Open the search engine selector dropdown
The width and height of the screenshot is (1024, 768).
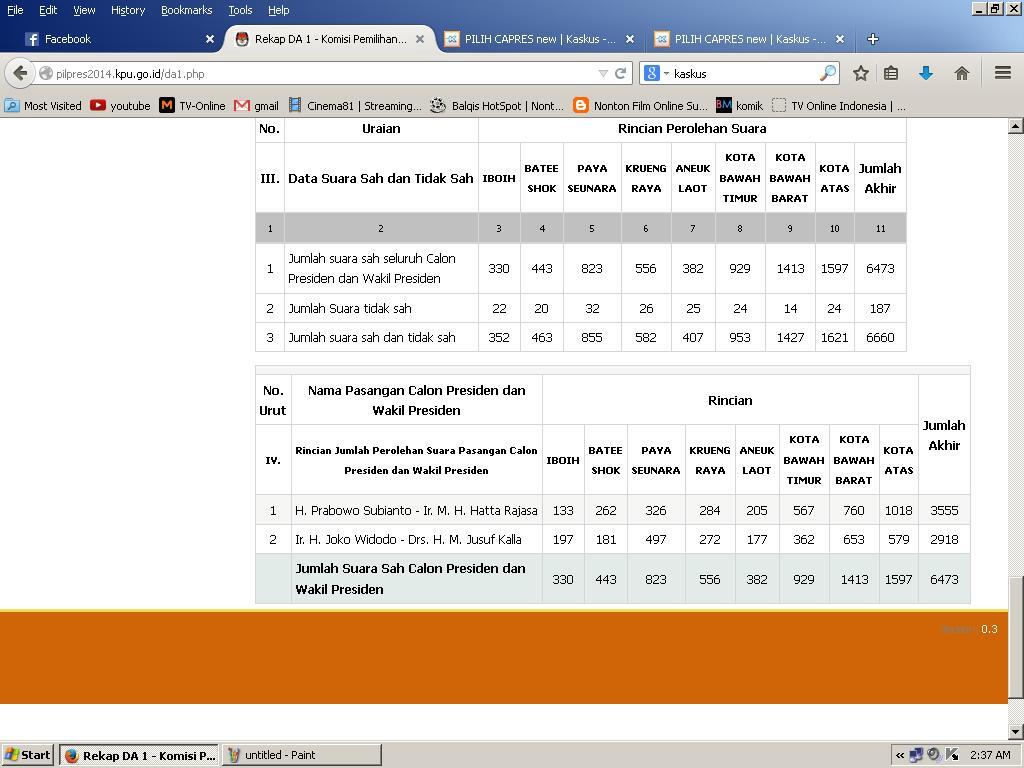pyautogui.click(x=656, y=73)
